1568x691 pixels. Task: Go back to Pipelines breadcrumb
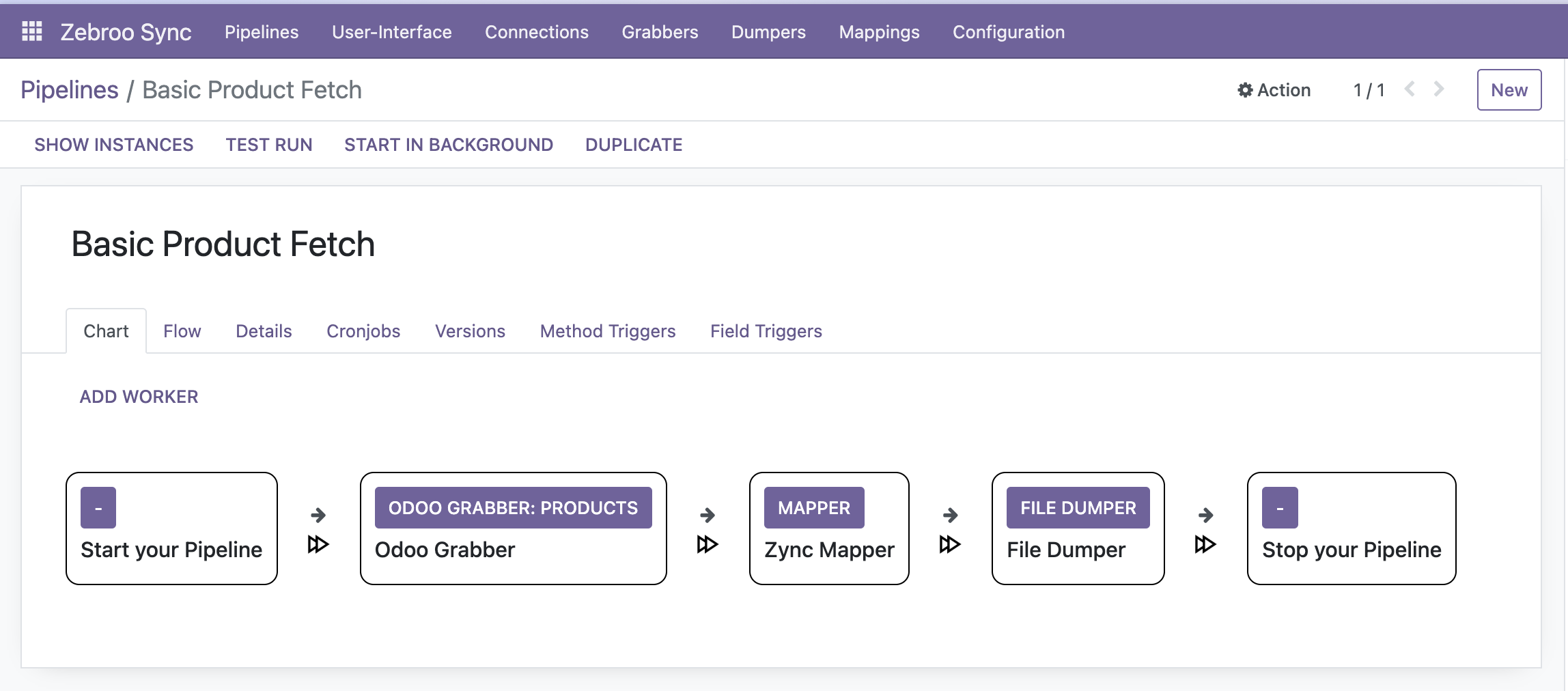click(70, 89)
